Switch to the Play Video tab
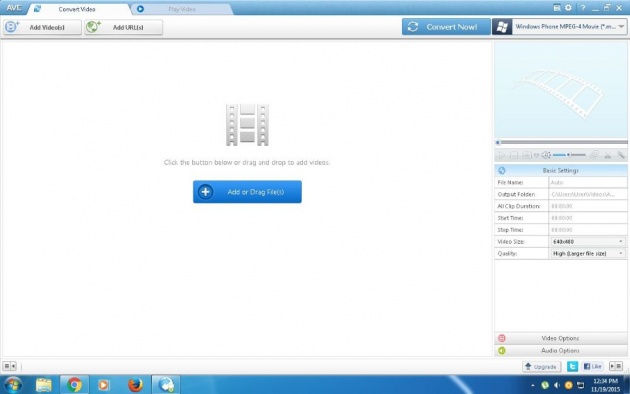The height and width of the screenshot is (394, 630). (x=181, y=9)
